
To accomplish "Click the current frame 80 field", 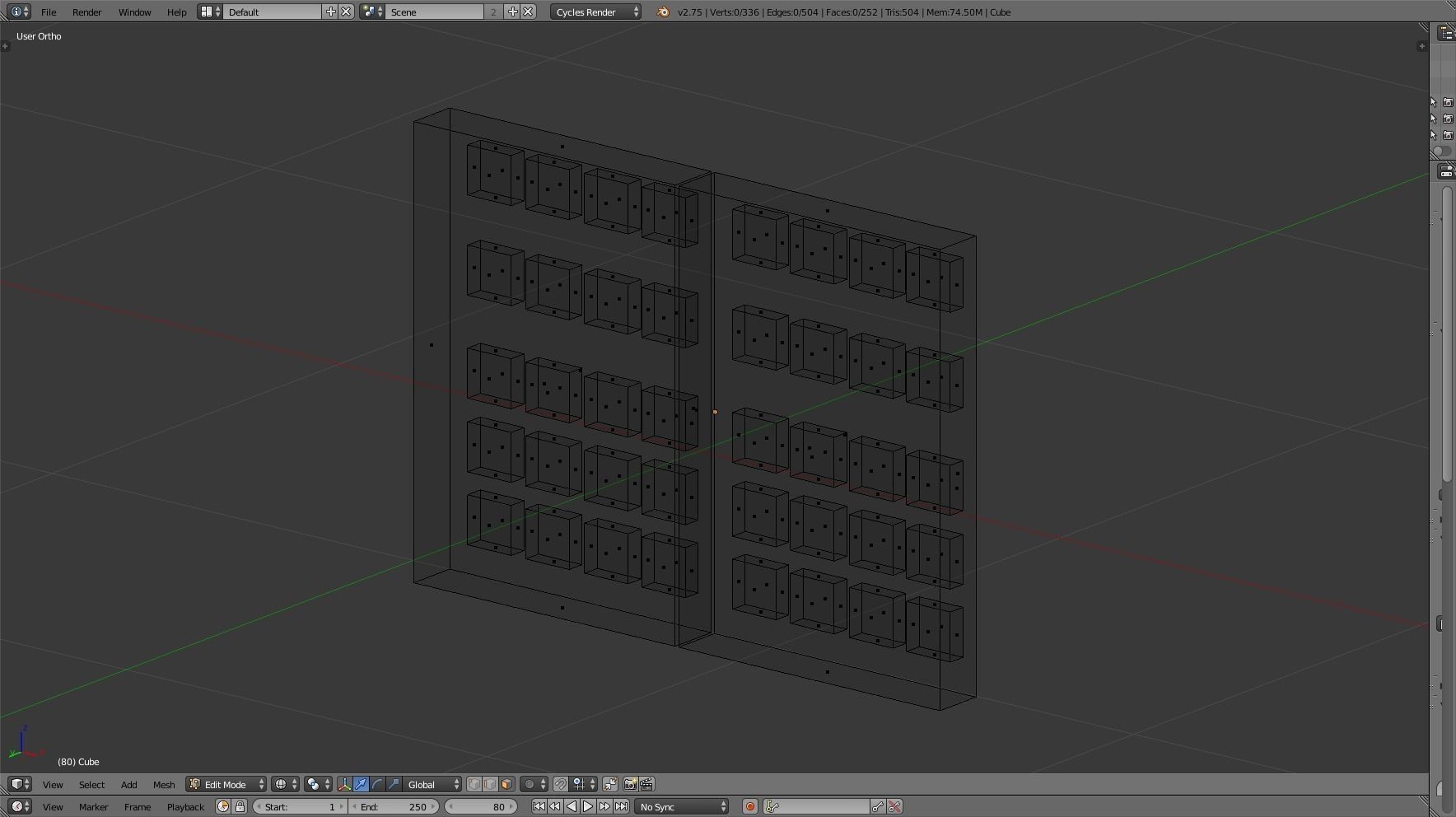I will (481, 806).
